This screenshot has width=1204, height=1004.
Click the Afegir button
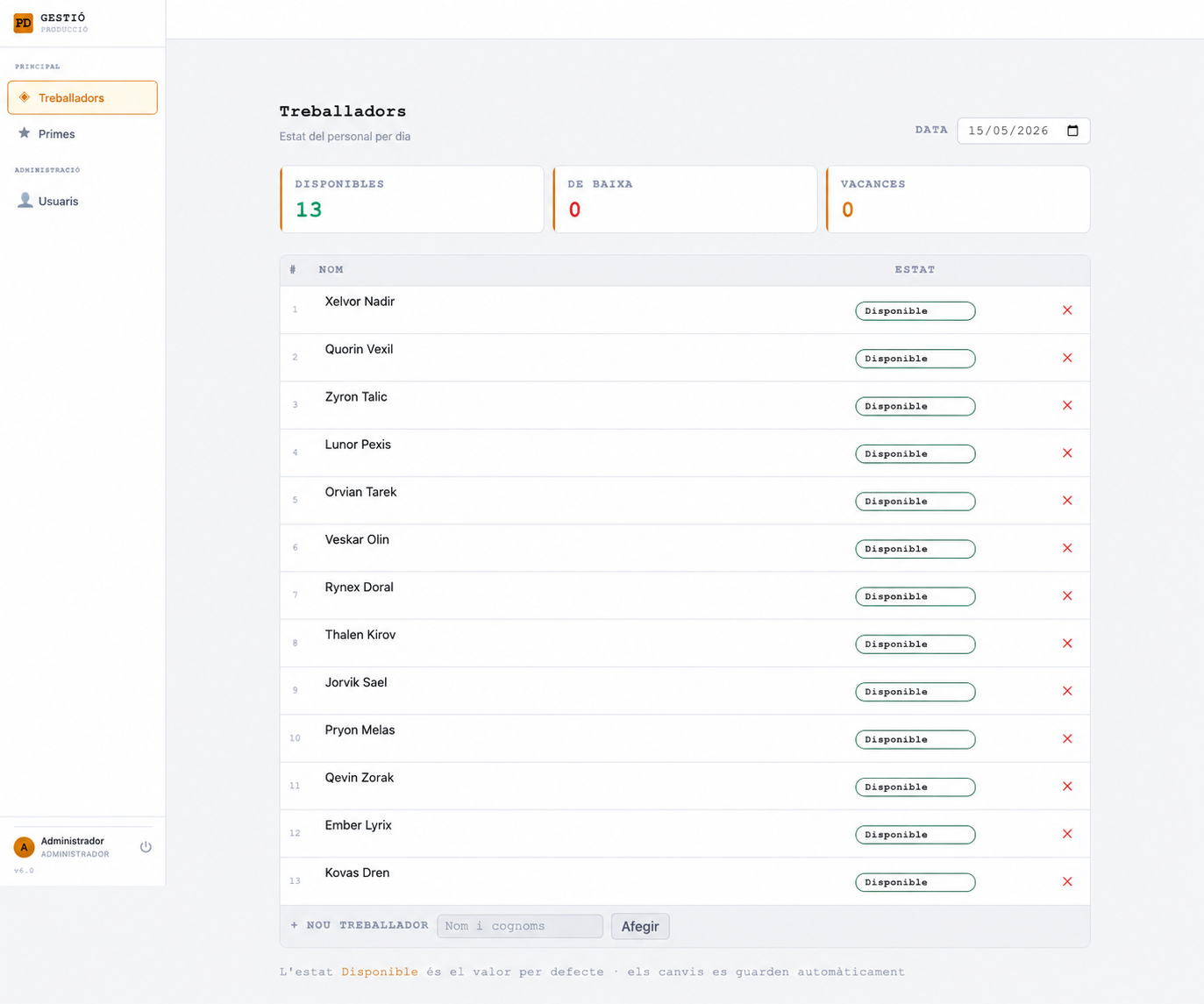coord(640,926)
